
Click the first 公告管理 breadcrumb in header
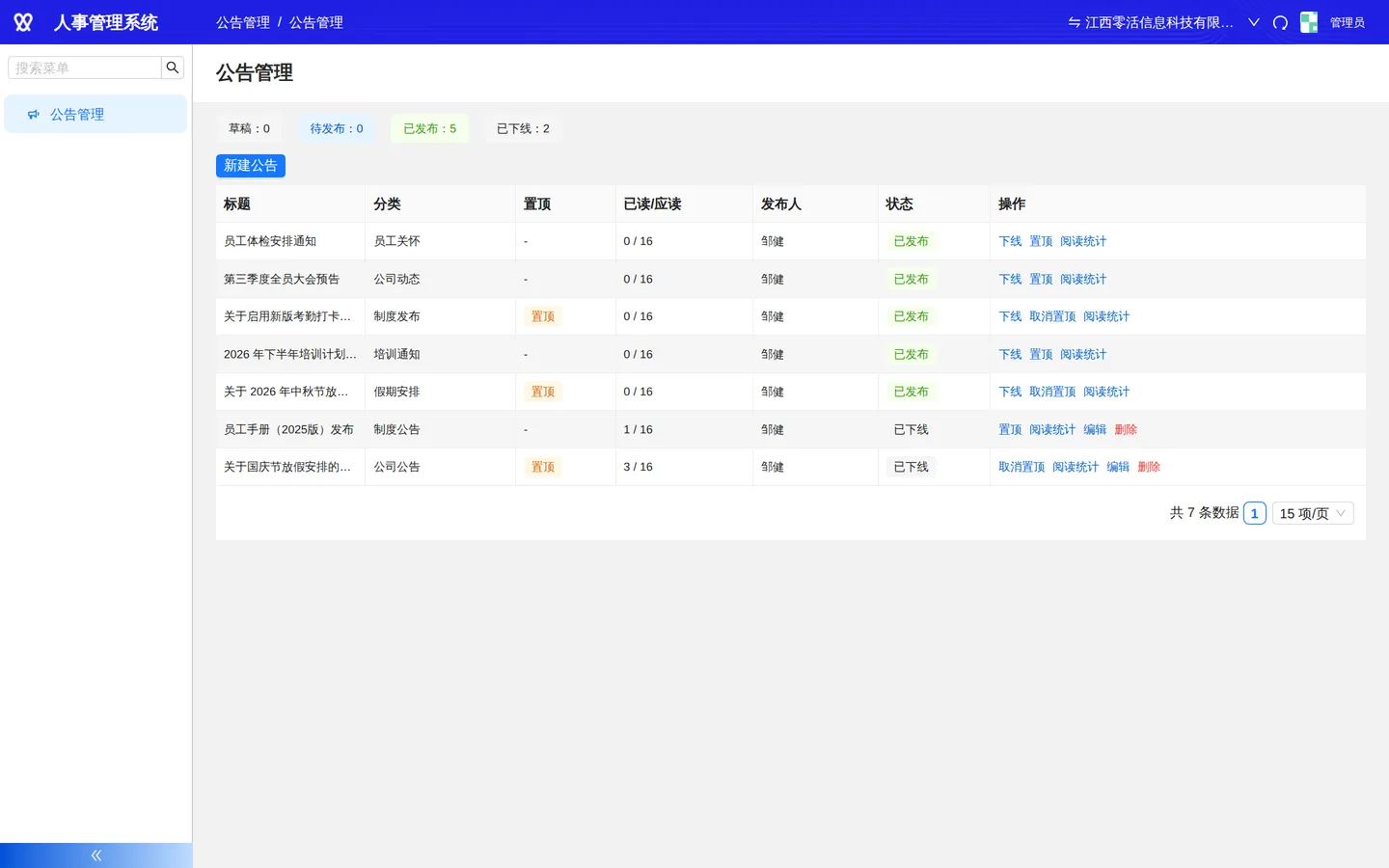243,22
